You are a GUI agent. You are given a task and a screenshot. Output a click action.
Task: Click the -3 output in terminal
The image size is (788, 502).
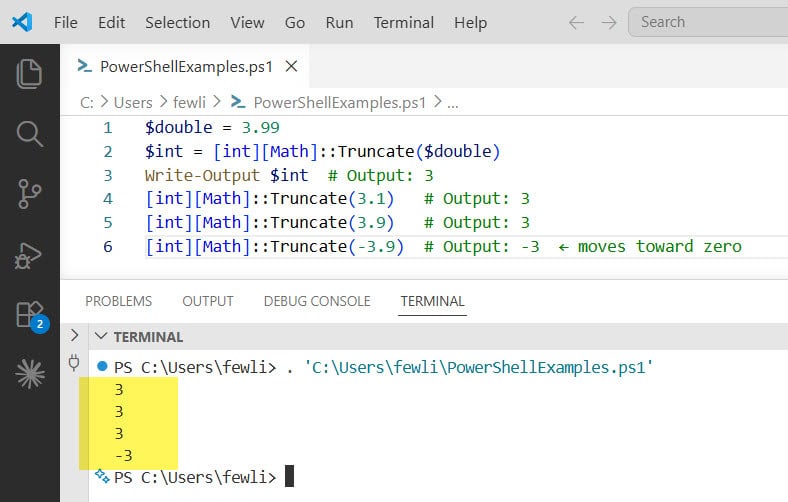coord(124,455)
